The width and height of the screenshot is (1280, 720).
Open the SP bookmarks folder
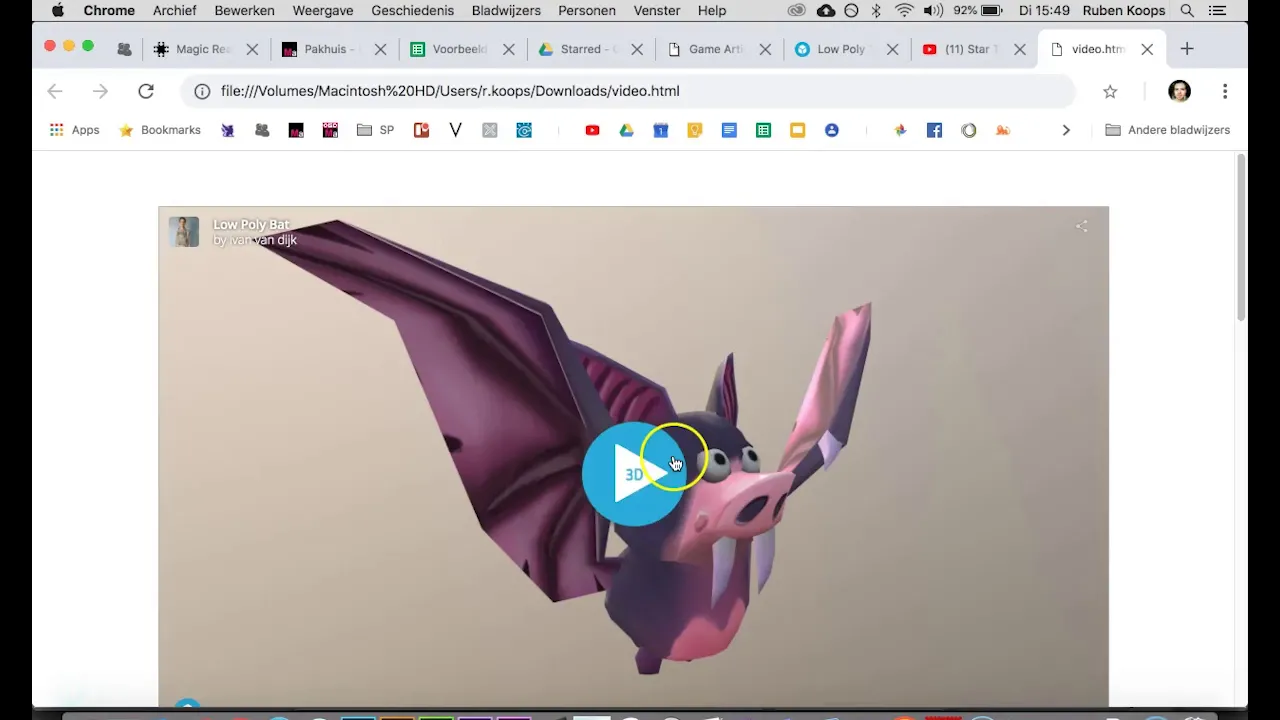[x=376, y=130]
